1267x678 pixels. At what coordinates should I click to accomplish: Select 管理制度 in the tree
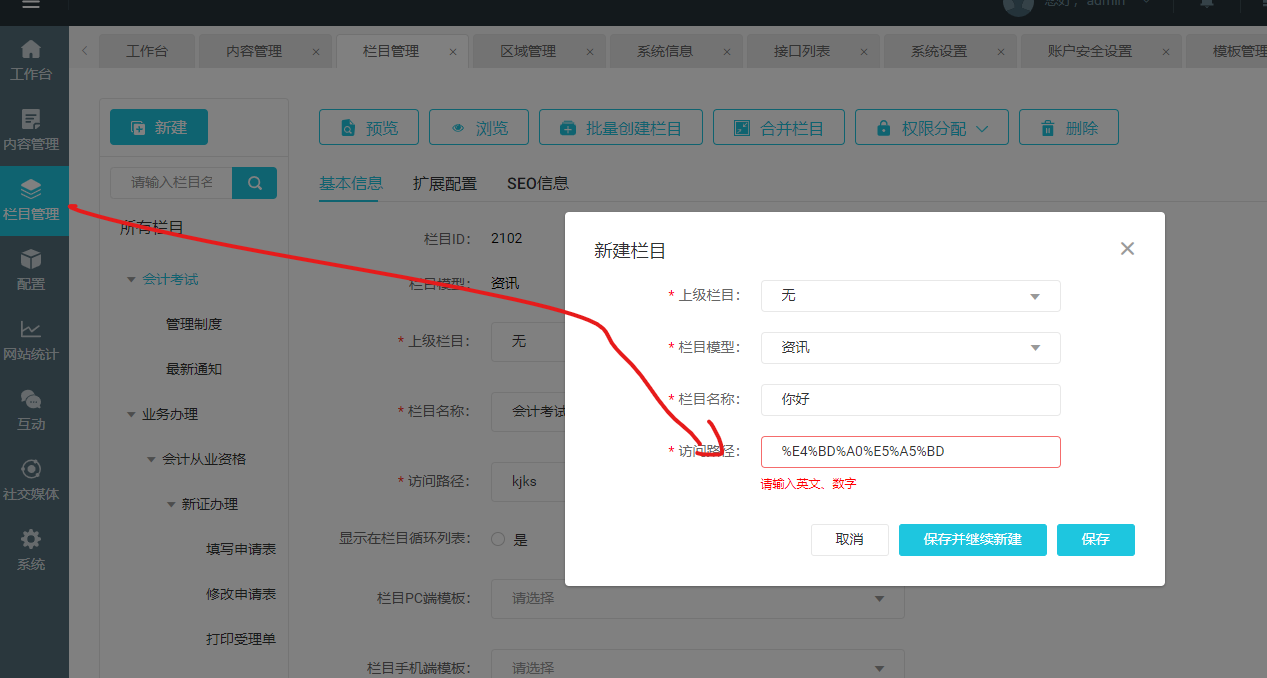click(194, 324)
